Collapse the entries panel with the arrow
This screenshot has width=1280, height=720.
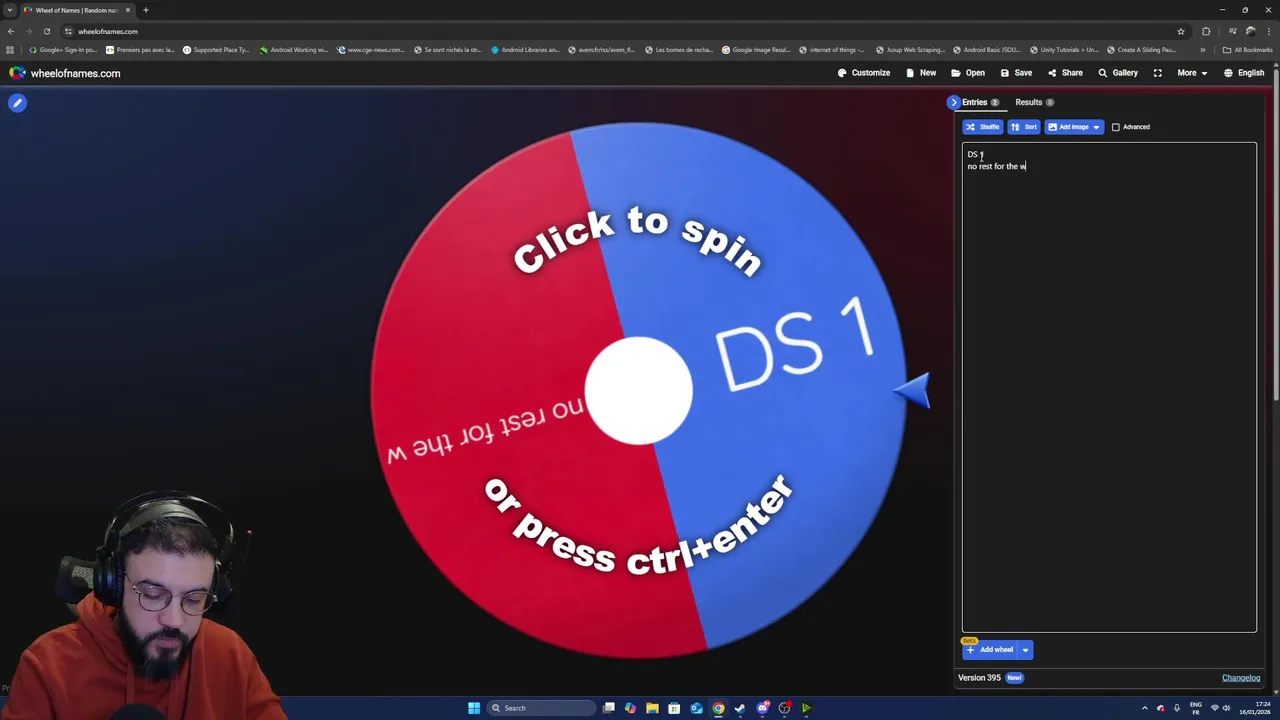pos(954,102)
